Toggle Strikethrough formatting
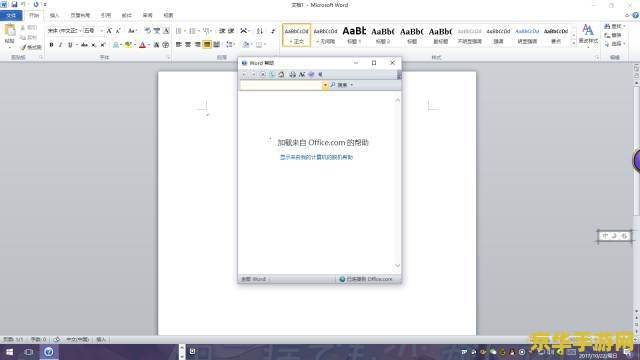This screenshot has height=360, width=640. (84, 45)
